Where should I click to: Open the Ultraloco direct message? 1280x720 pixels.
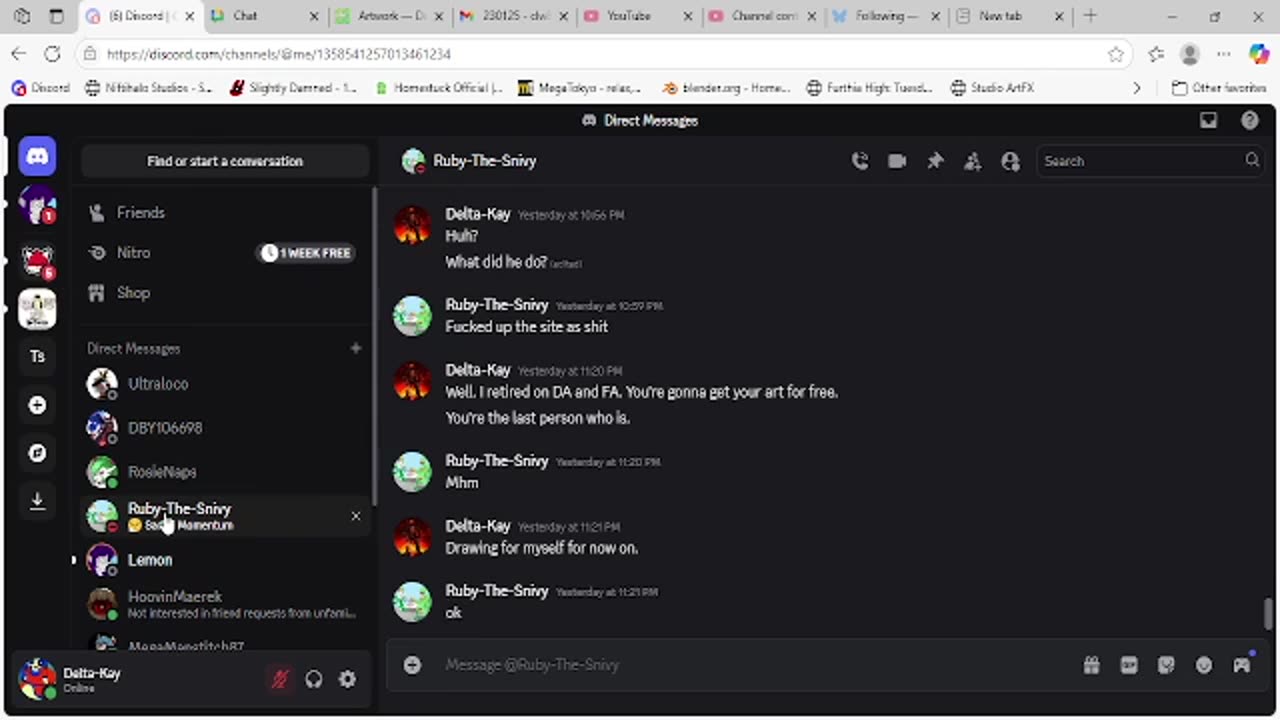pos(224,384)
